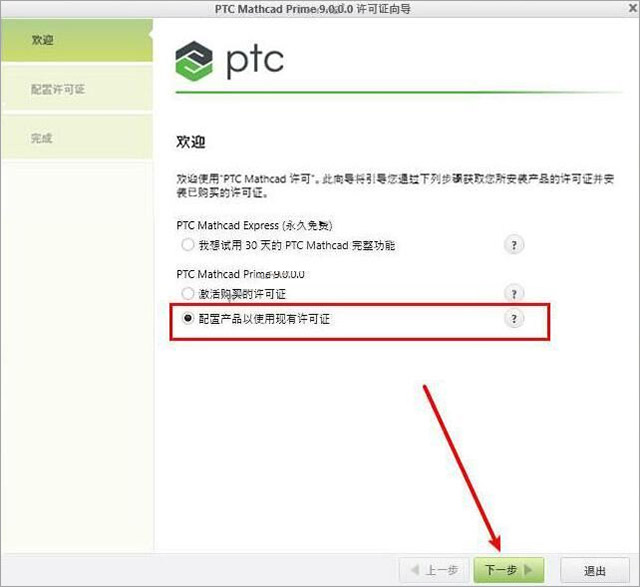Click the ptc wordmark text
The height and width of the screenshot is (587, 640).
[x=255, y=62]
